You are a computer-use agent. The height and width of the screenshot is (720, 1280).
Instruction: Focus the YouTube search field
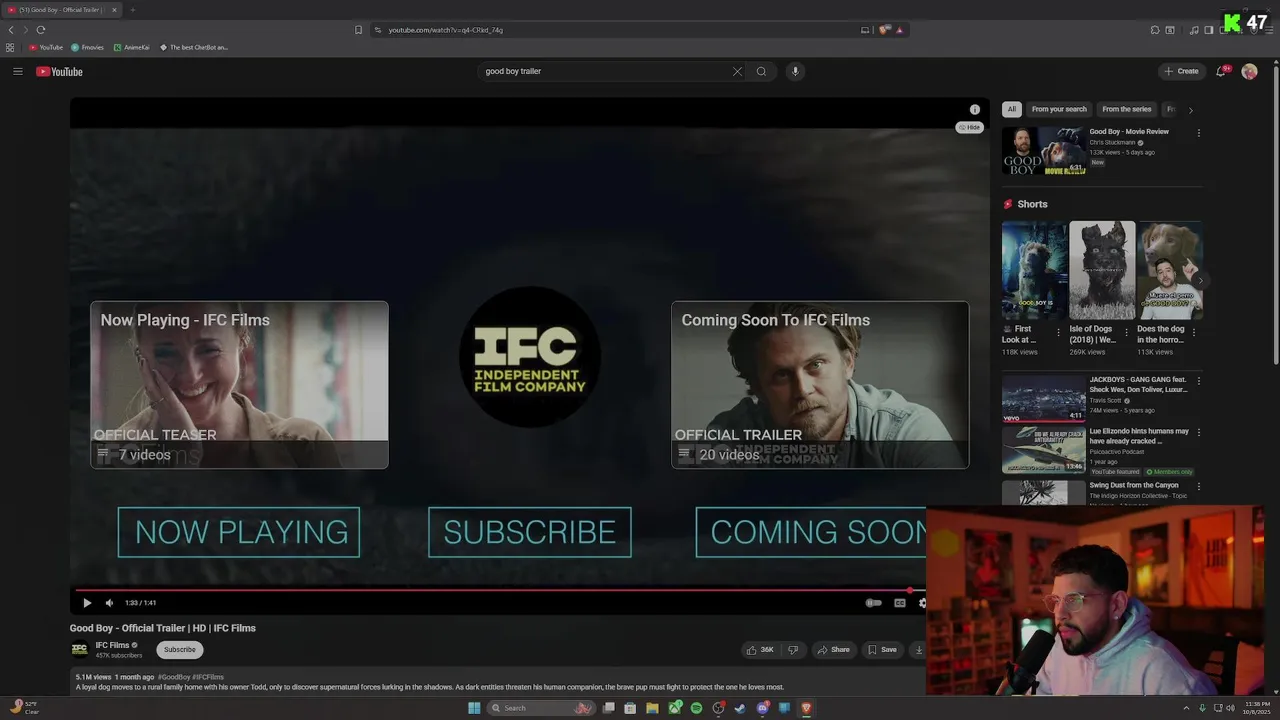[x=605, y=71]
